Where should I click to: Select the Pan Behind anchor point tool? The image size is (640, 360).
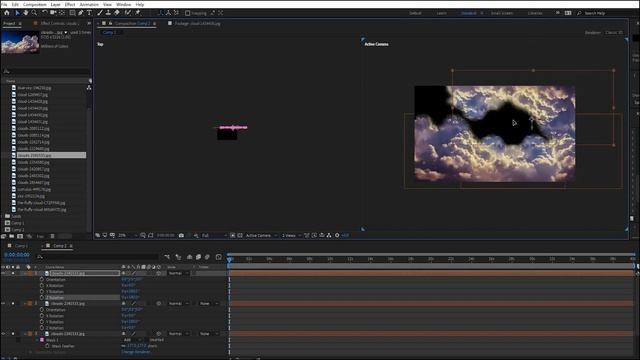point(62,13)
